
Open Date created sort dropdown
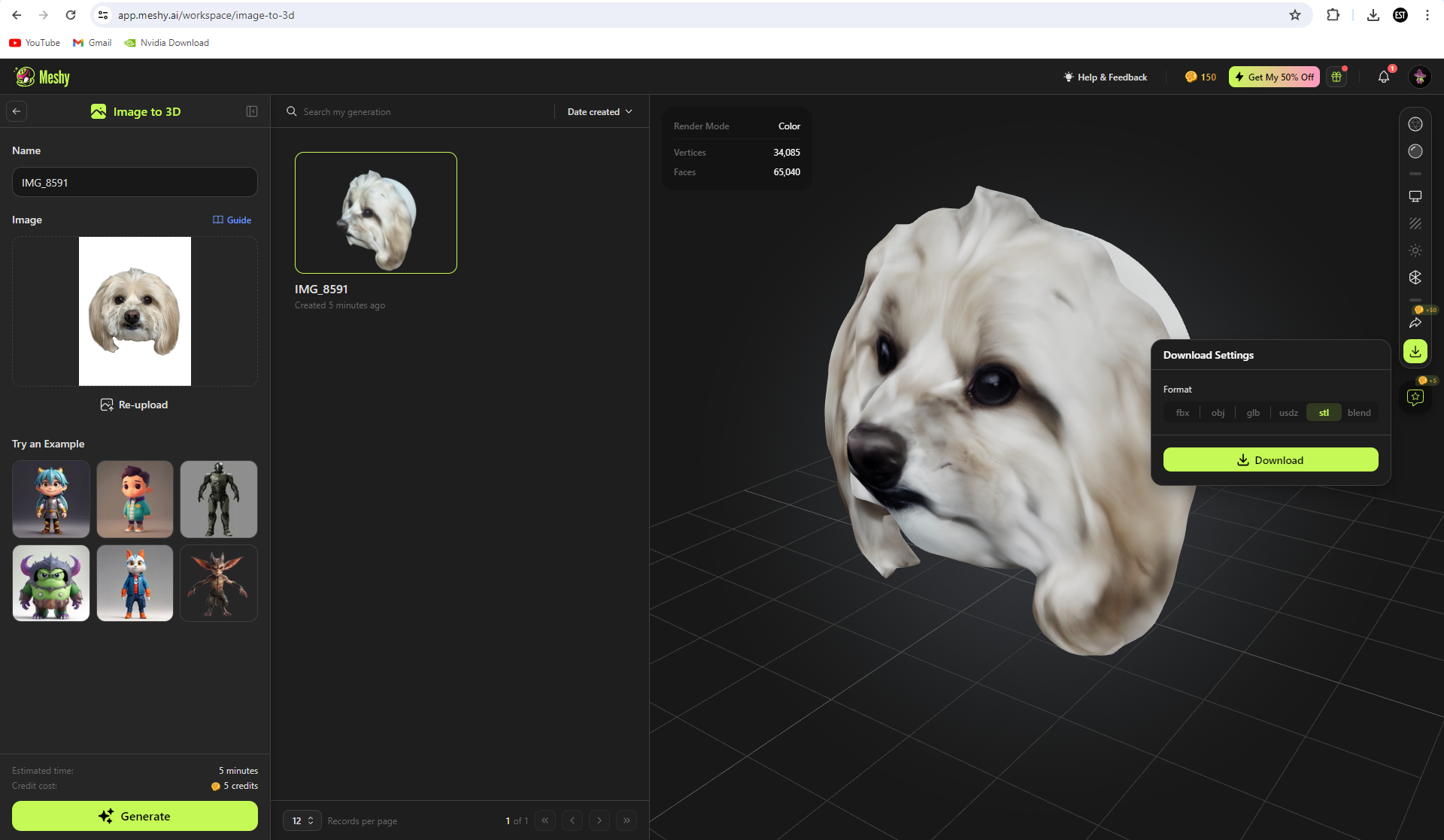point(600,111)
